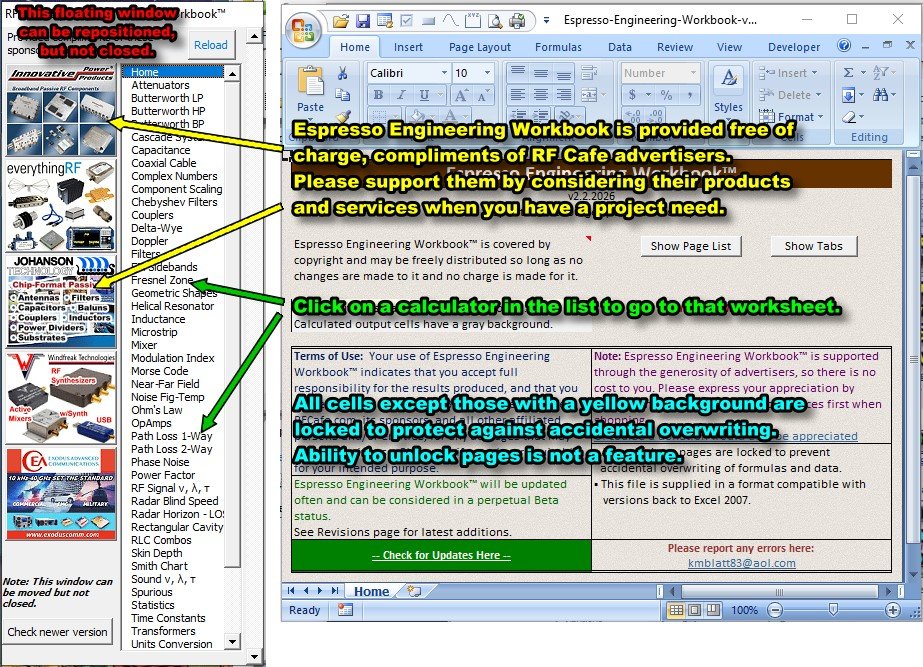Click the zoom slider handle in status bar

click(x=832, y=610)
